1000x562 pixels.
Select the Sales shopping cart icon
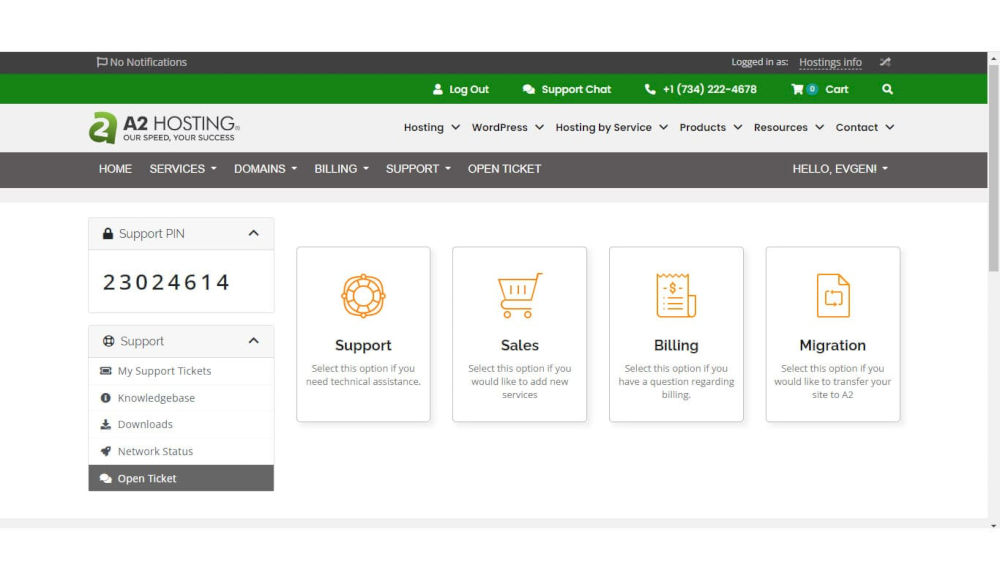(519, 295)
